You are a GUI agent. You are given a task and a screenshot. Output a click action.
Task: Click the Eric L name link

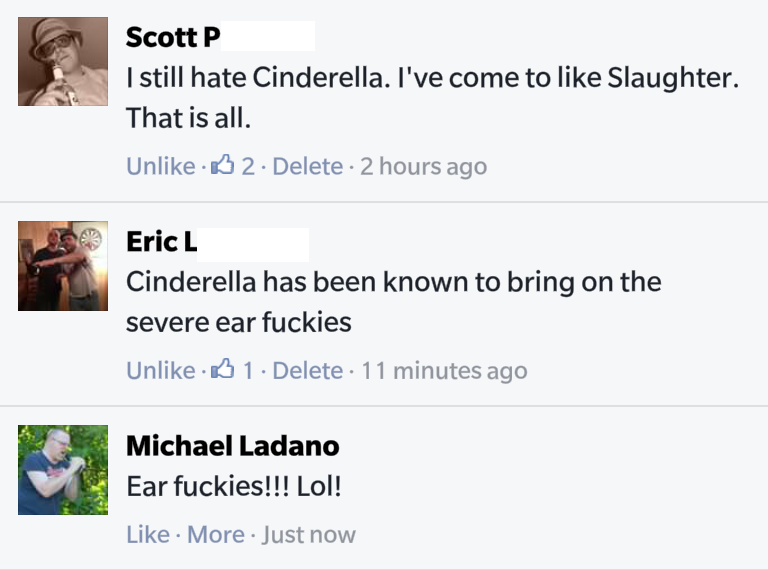click(161, 241)
